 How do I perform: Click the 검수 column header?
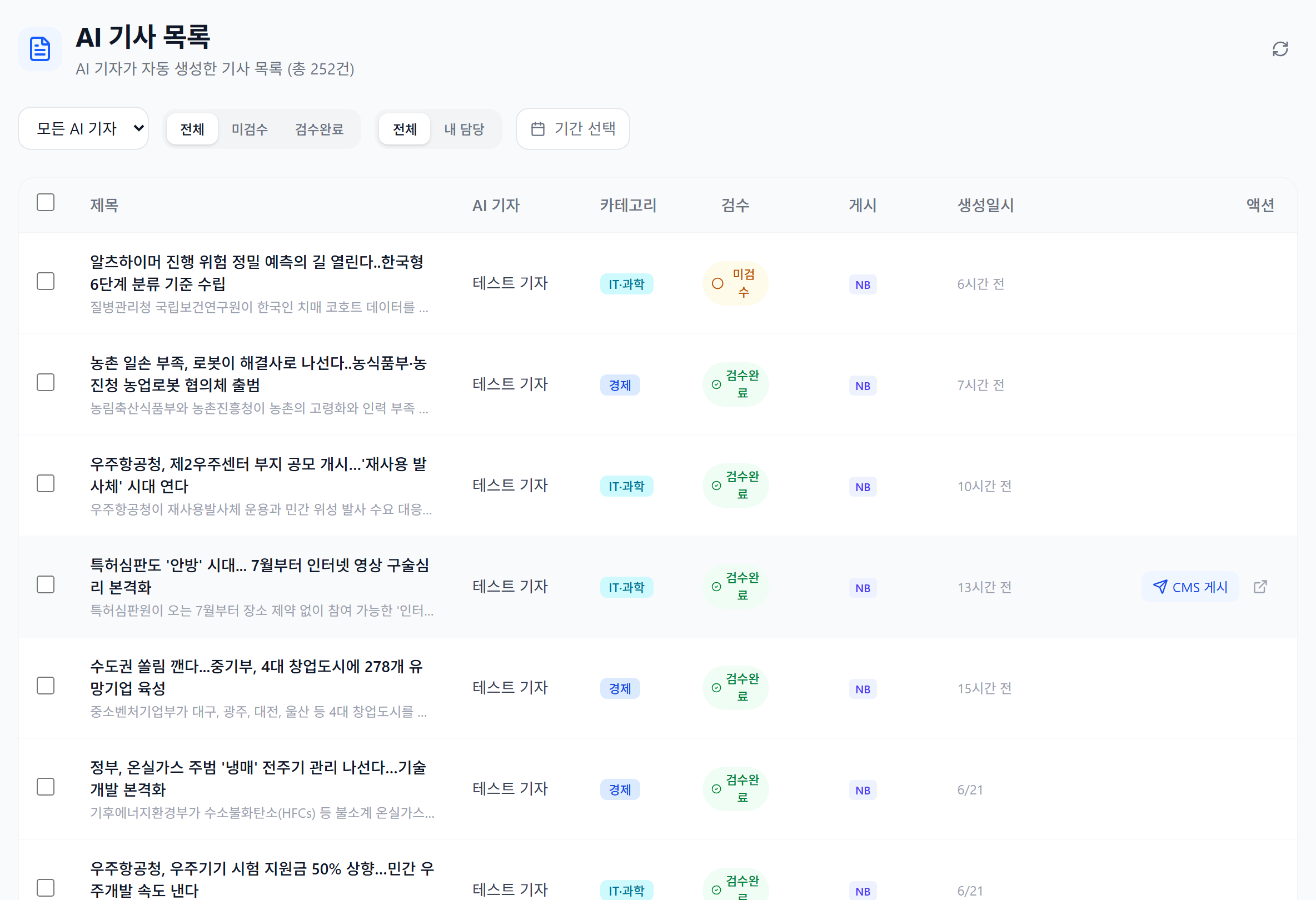pos(735,205)
